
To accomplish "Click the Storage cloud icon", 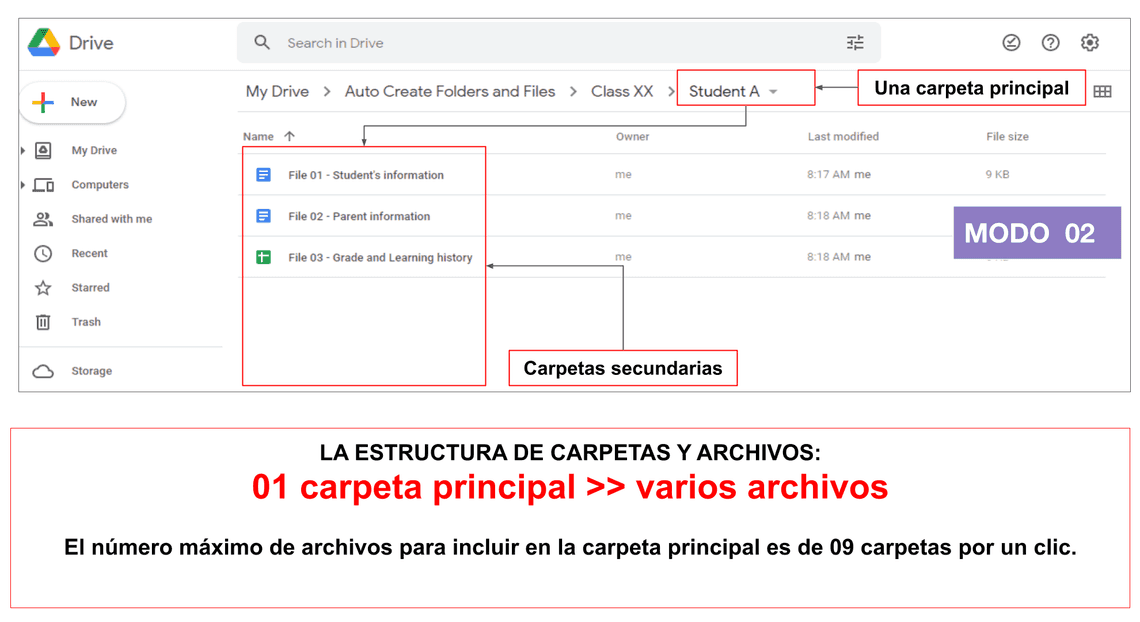I will coord(43,371).
